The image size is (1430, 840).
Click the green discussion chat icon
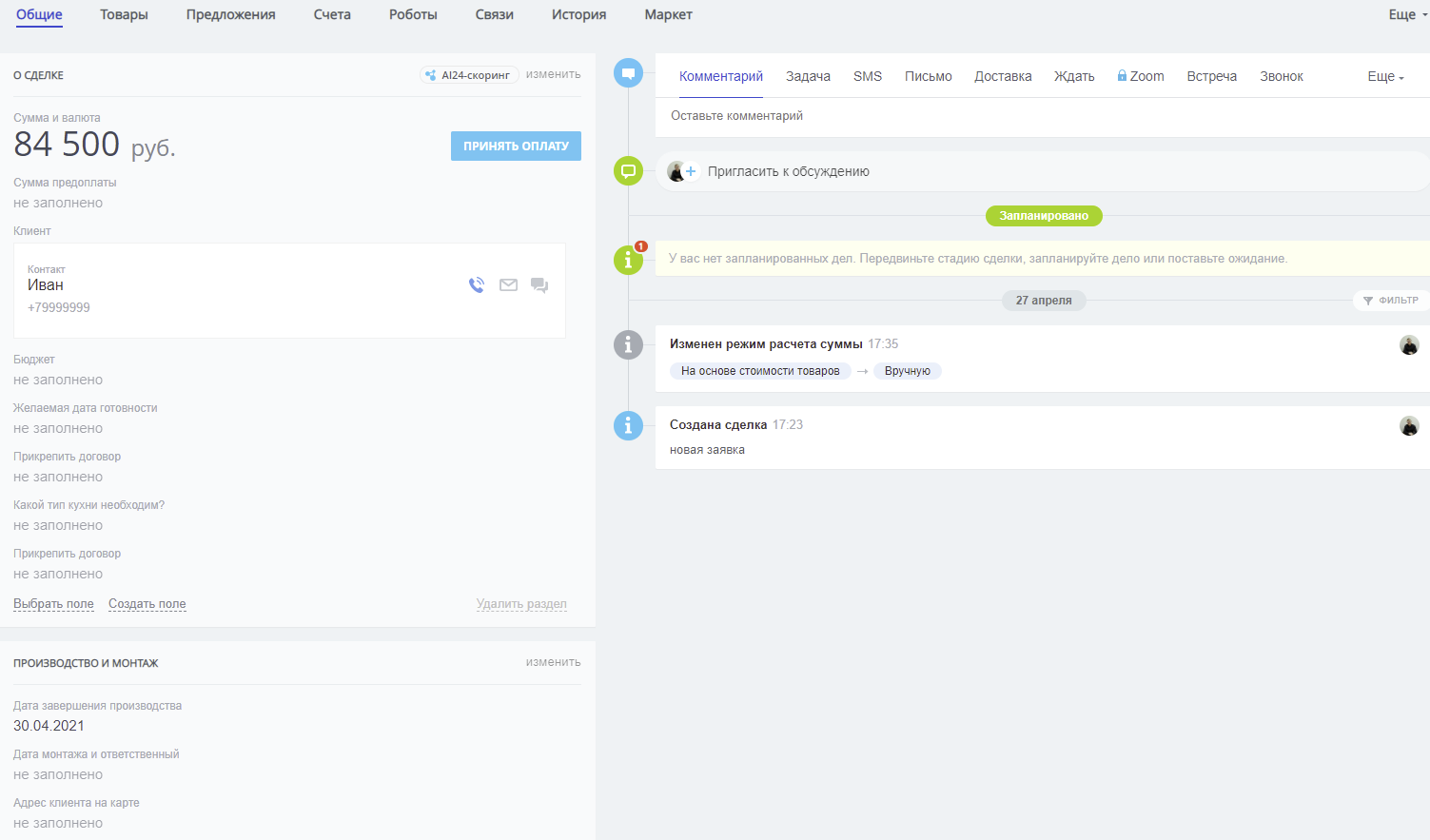(628, 171)
